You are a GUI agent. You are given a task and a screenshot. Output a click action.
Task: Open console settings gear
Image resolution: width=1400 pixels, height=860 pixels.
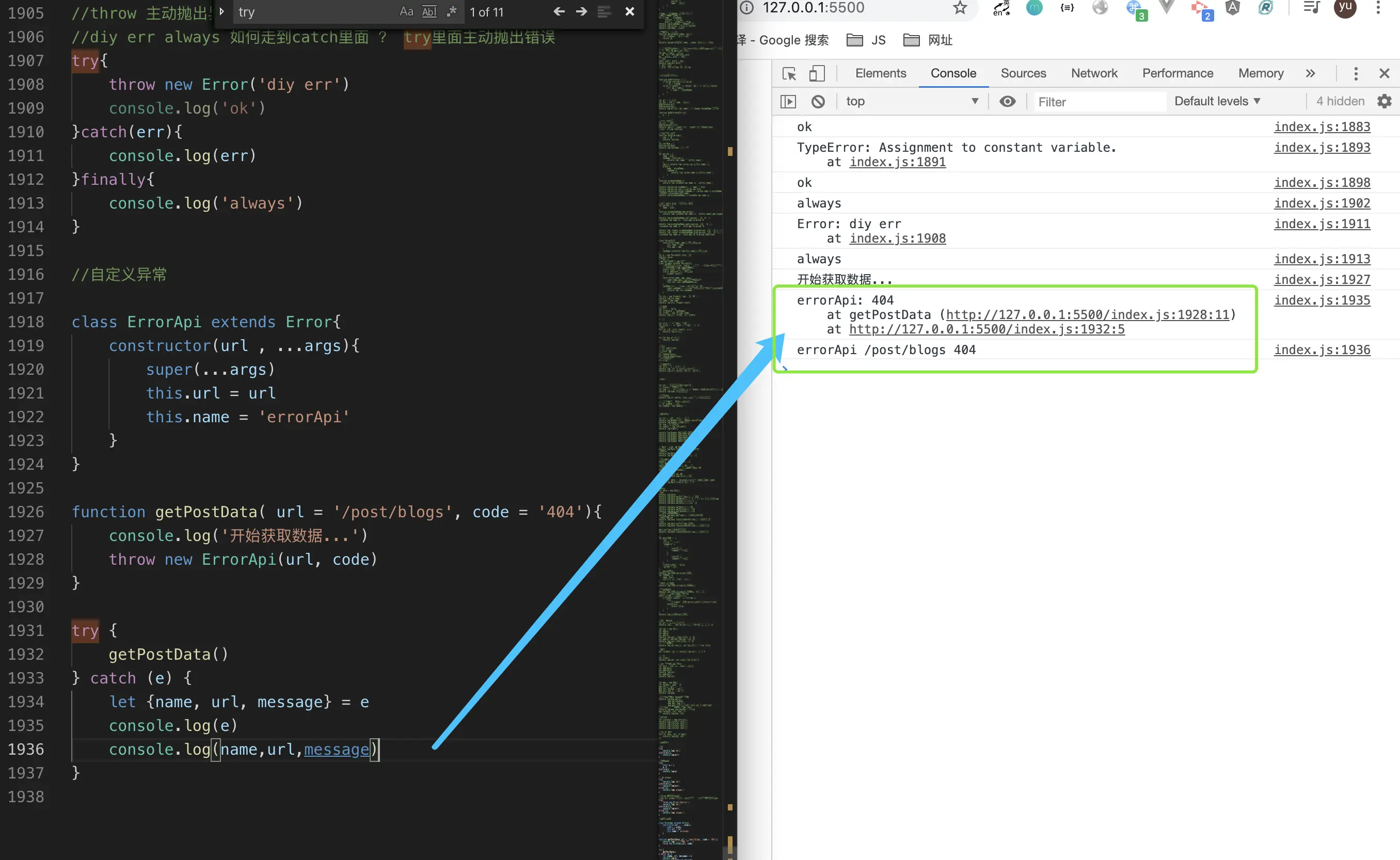click(1384, 101)
